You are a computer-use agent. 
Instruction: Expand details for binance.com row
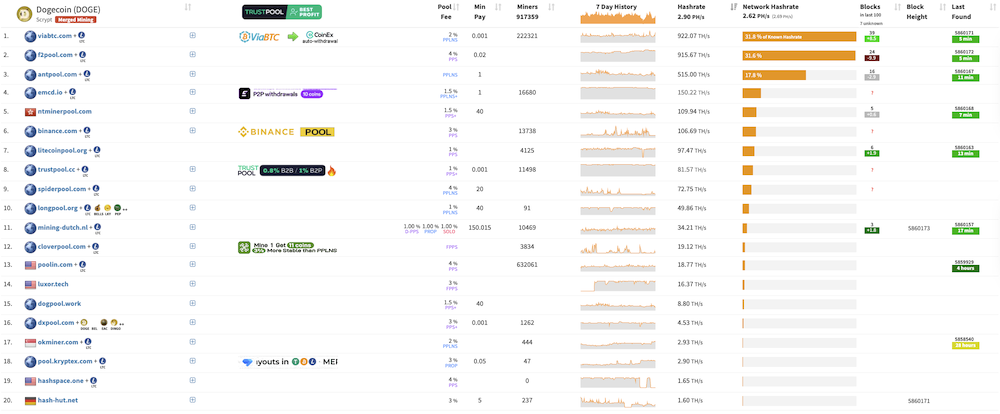coord(192,131)
